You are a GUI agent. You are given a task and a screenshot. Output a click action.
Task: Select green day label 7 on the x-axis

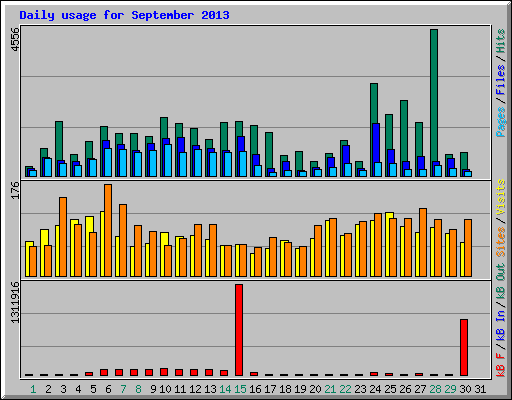click(123, 389)
